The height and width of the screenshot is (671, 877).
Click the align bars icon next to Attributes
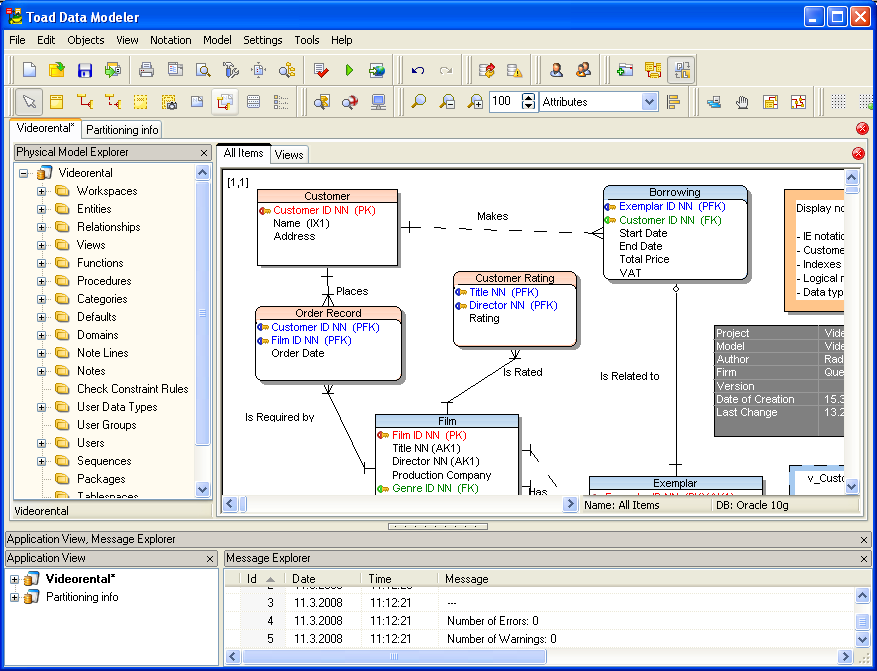click(x=674, y=102)
